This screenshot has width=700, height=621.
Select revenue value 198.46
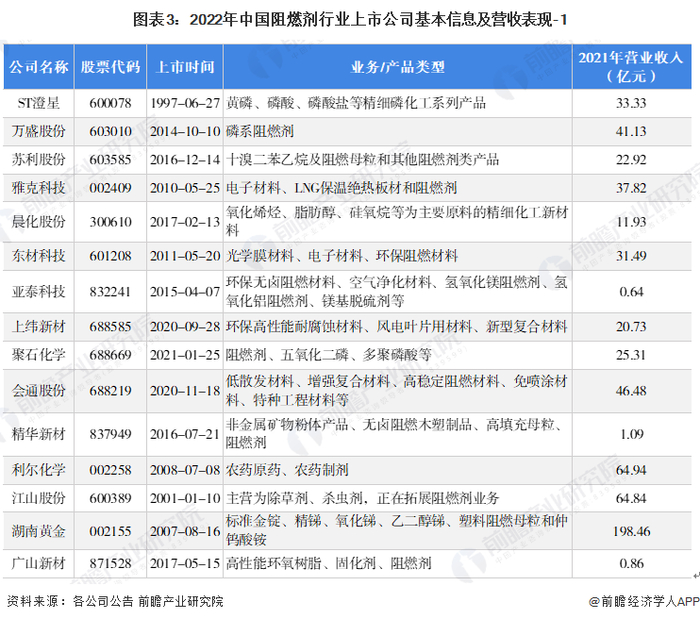click(x=631, y=531)
